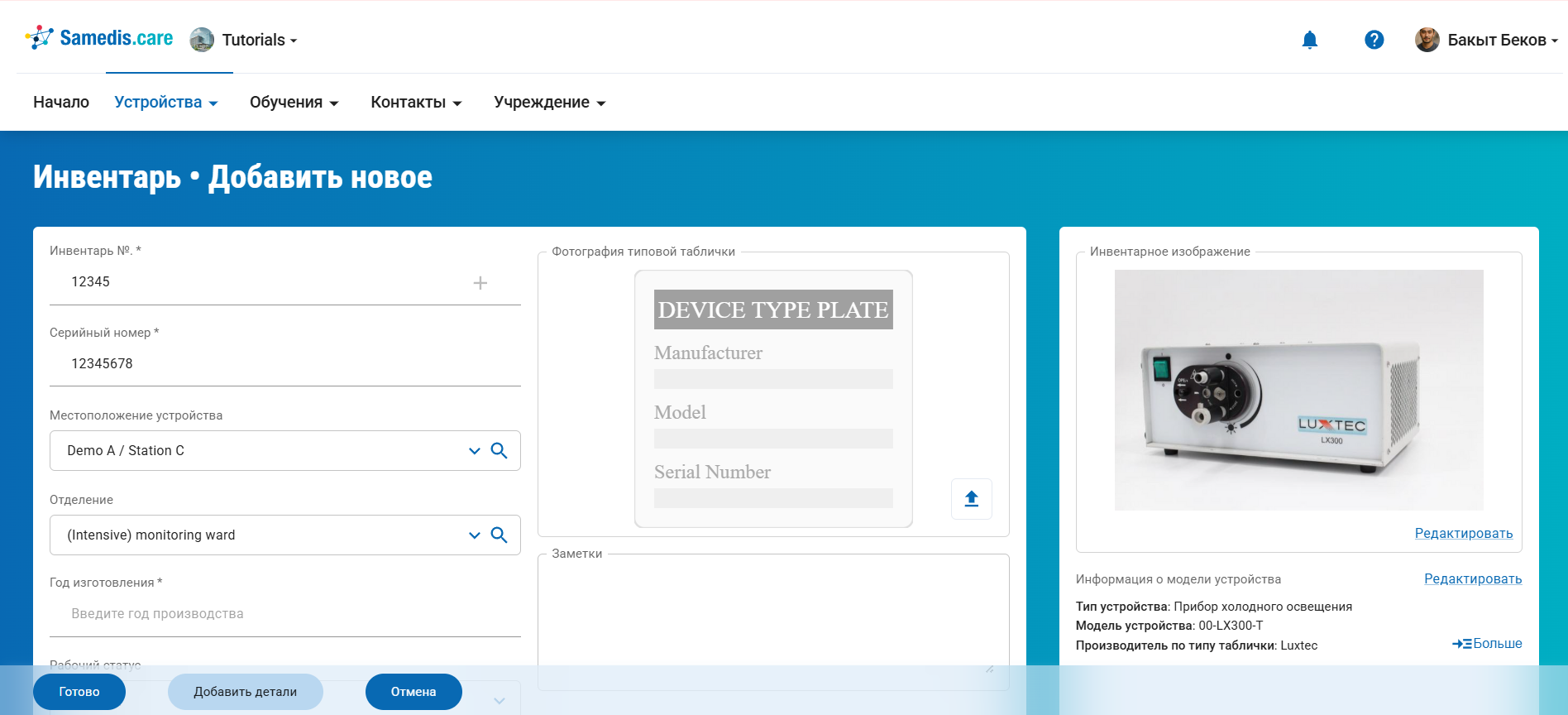Open the Контакты menu
Image resolution: width=1568 pixels, height=715 pixels.
point(415,103)
